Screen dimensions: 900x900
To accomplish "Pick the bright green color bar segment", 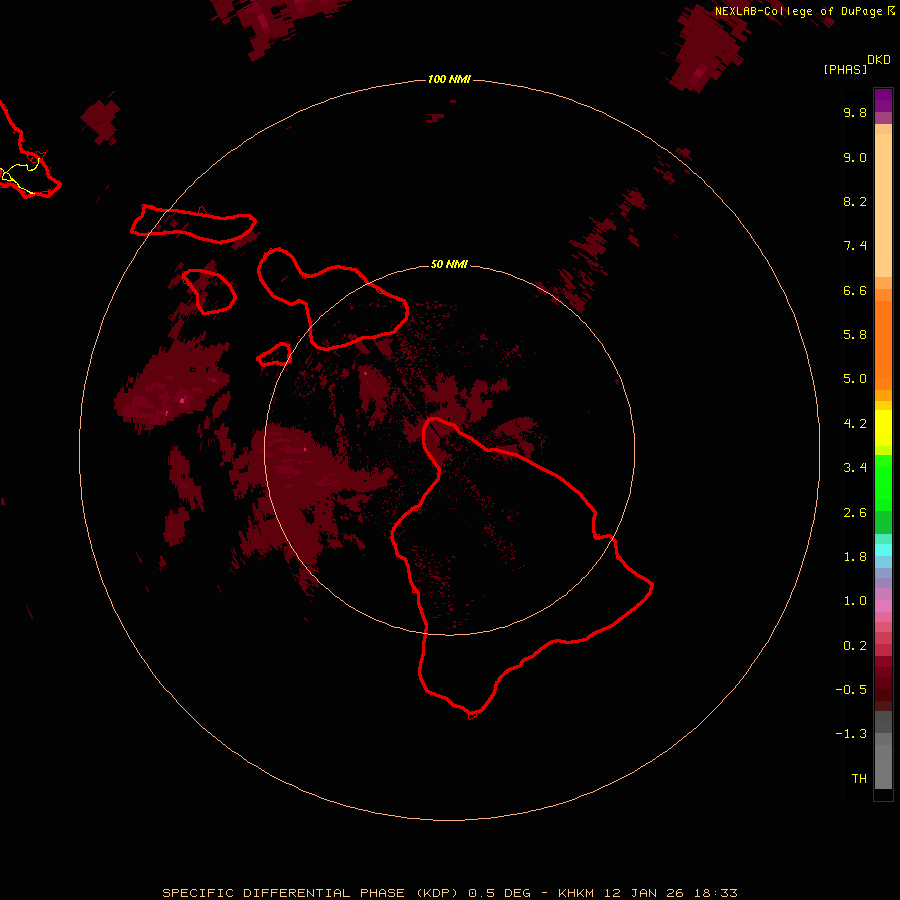I will point(883,483).
